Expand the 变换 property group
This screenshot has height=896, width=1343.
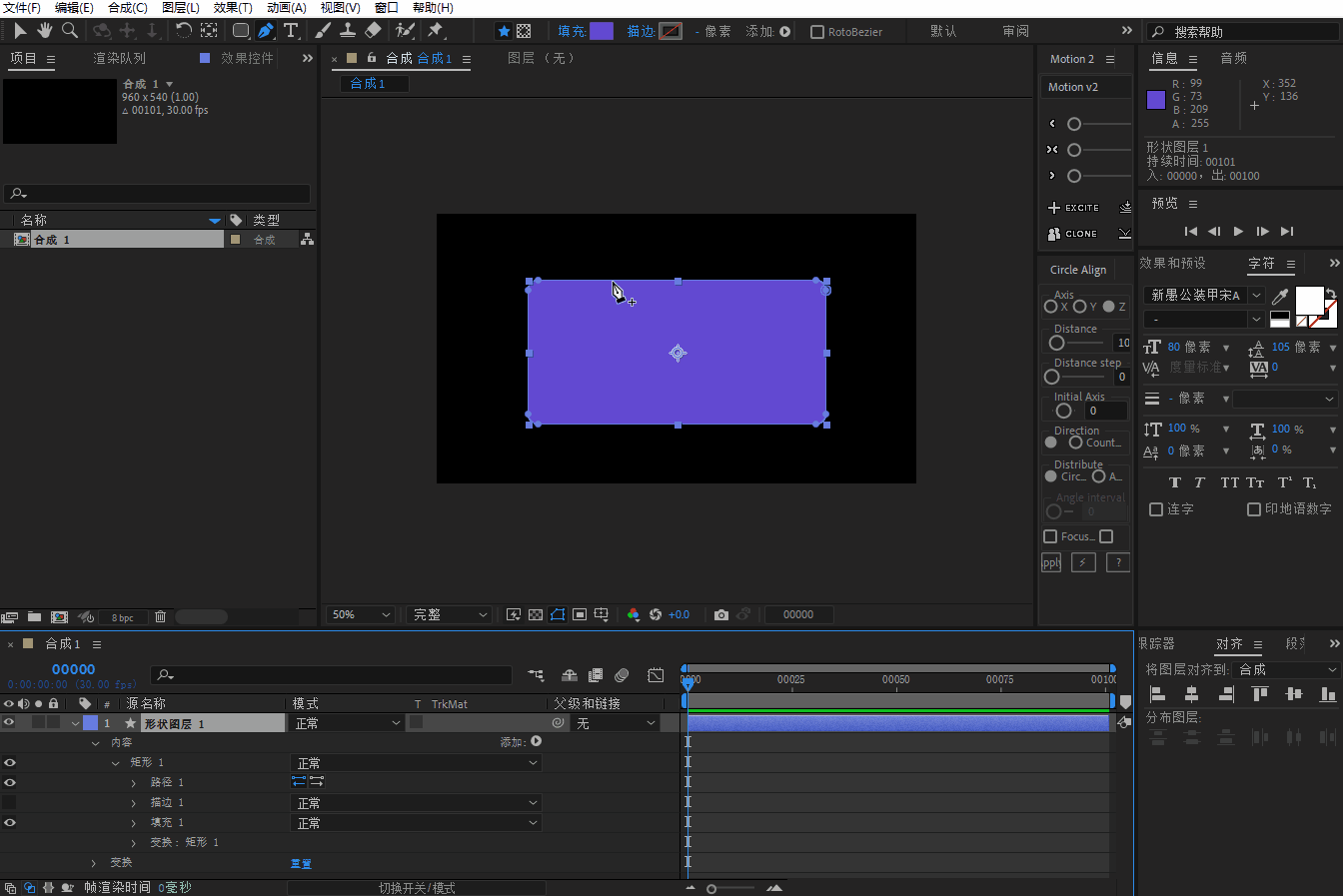pyautogui.click(x=94, y=862)
